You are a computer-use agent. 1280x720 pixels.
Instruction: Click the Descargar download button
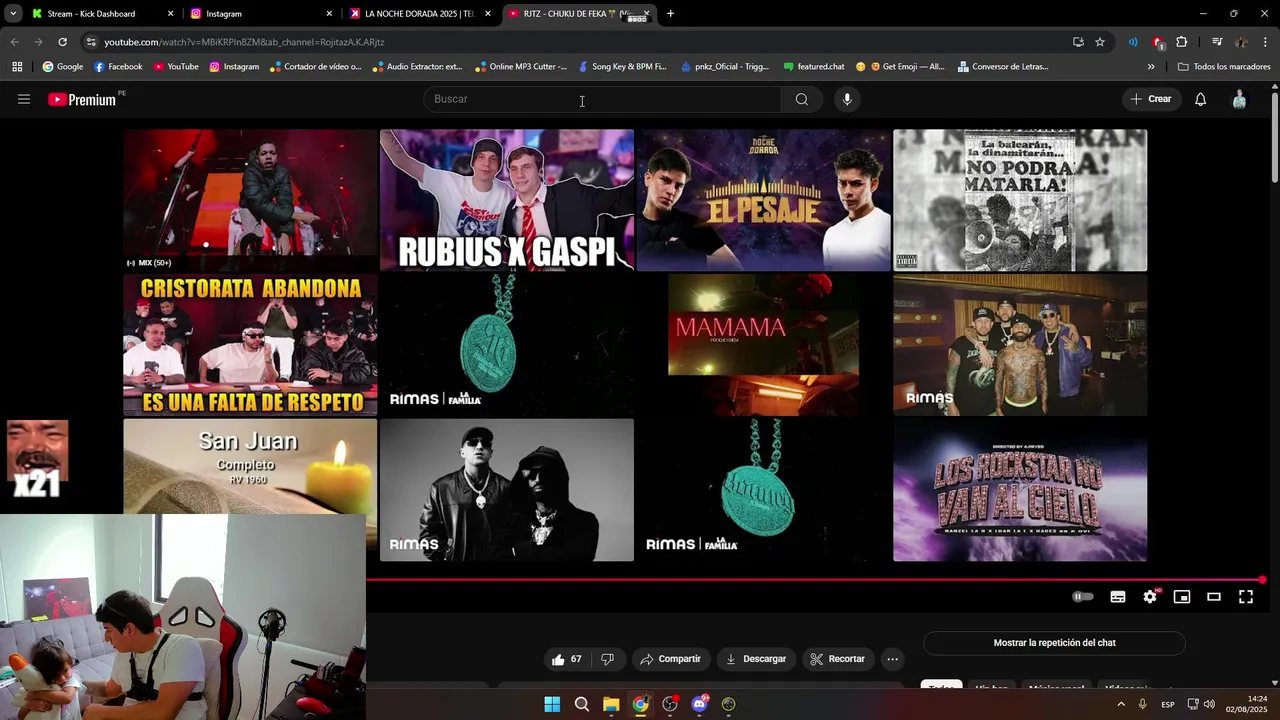pyautogui.click(x=756, y=659)
